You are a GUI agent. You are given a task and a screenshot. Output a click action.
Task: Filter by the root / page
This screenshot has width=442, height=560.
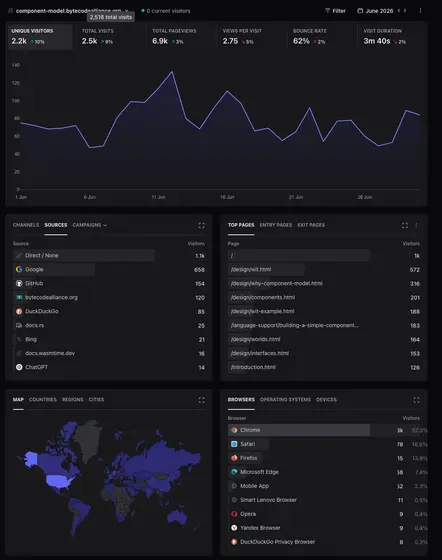[x=324, y=255]
